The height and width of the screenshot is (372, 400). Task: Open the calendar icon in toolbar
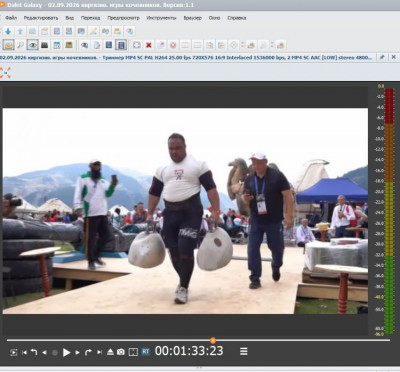click(x=57, y=45)
